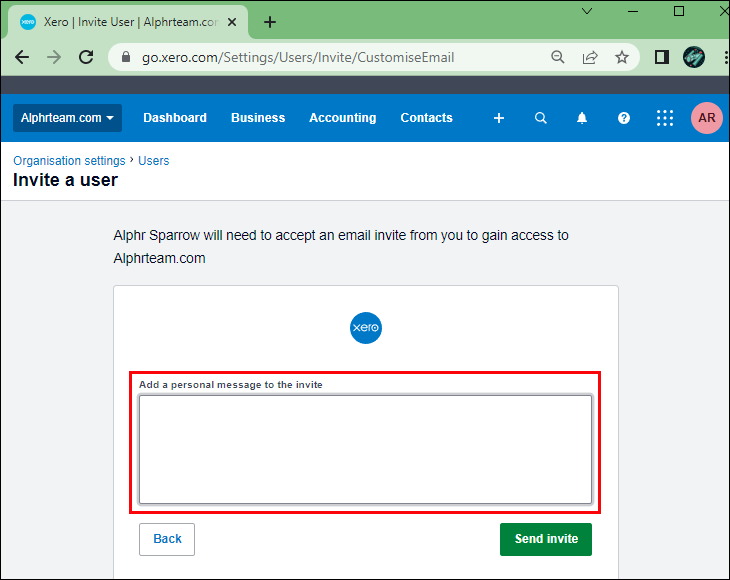Close the Xero Invite User tab
Screen dimensions: 730x580
click(x=232, y=22)
